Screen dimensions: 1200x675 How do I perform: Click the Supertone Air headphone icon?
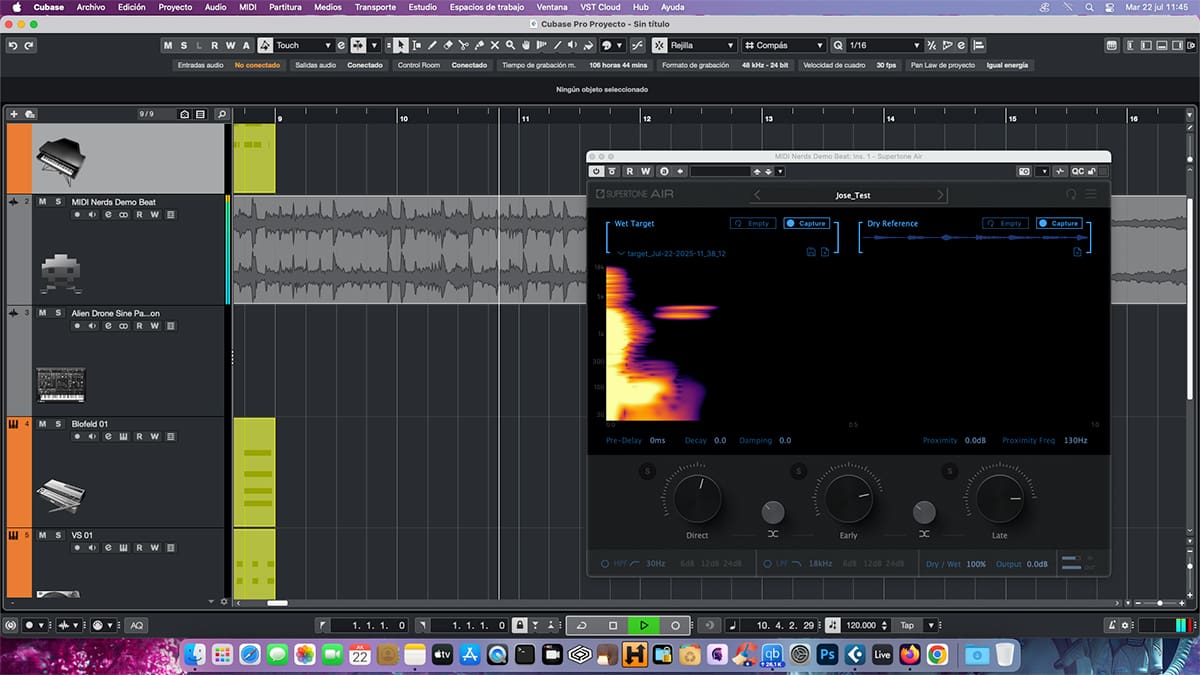click(1071, 194)
